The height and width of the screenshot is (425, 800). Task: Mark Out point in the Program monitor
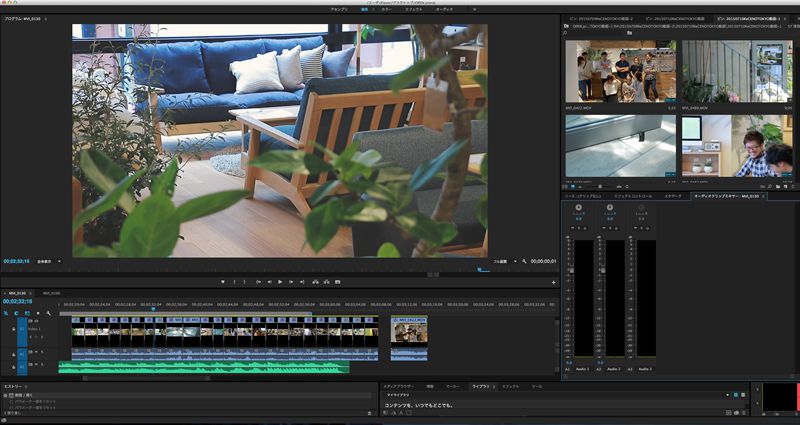(x=244, y=282)
